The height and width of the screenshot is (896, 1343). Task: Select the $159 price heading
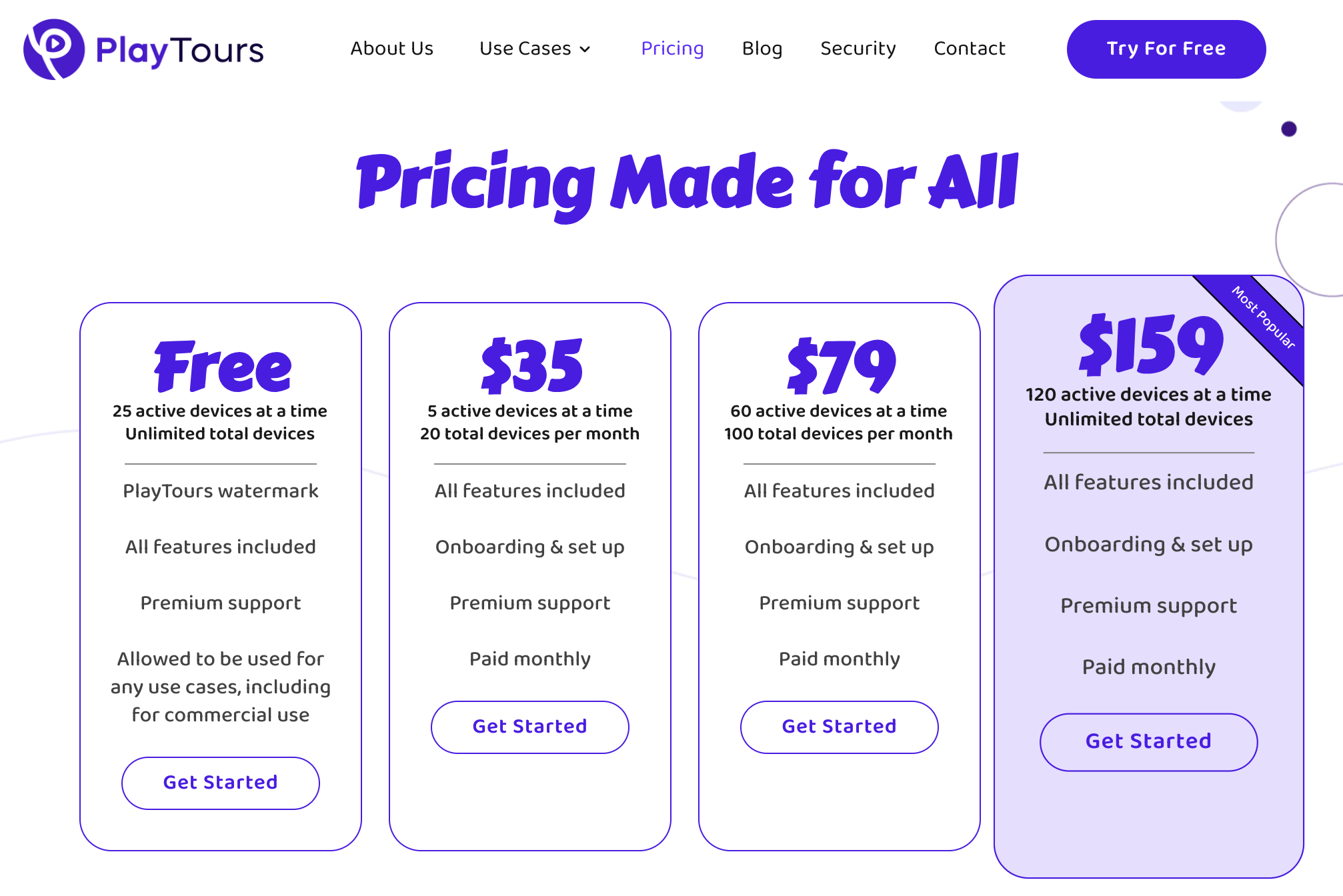[x=1152, y=344]
